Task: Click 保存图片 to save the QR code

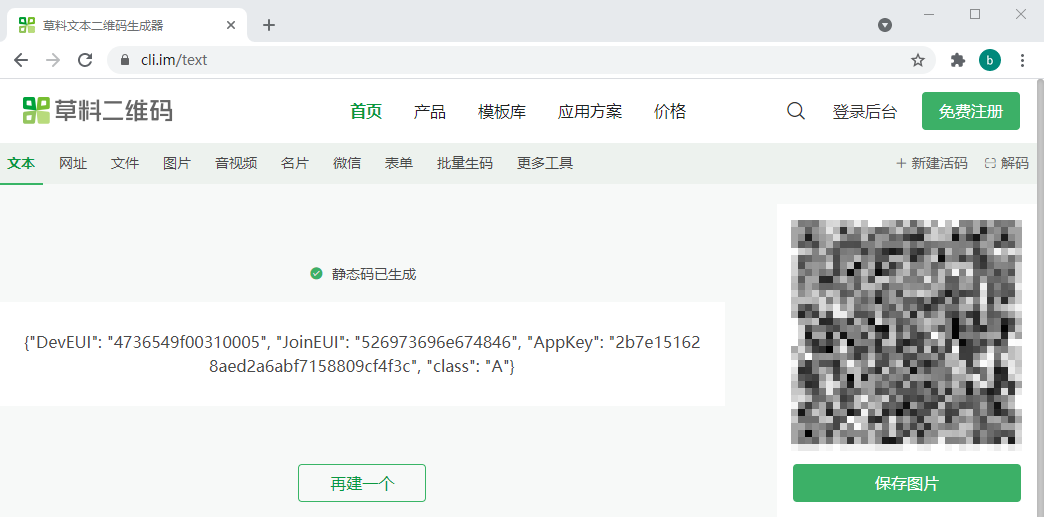Action: (906, 483)
